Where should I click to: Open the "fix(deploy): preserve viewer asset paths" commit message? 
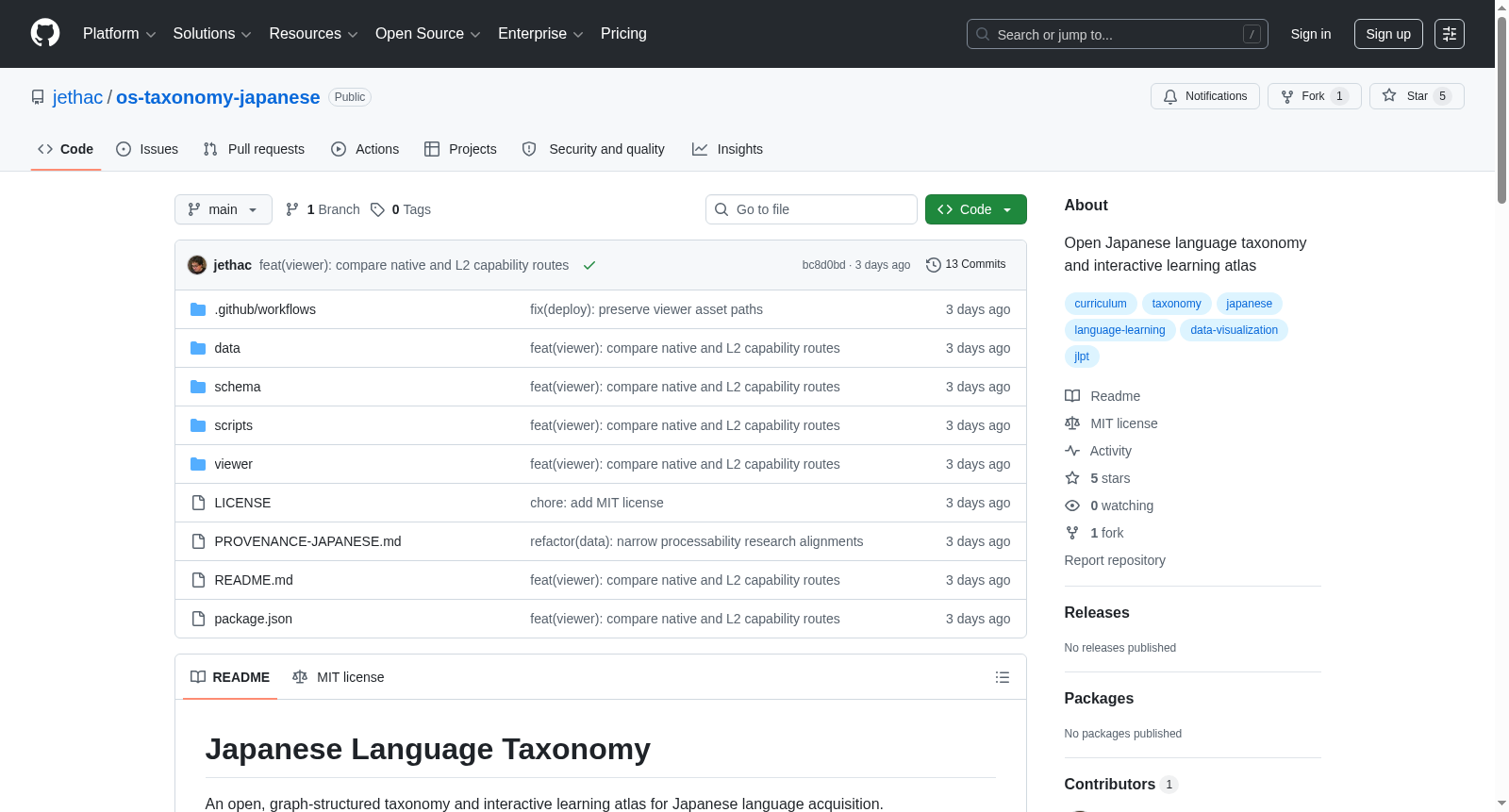pyautogui.click(x=646, y=309)
